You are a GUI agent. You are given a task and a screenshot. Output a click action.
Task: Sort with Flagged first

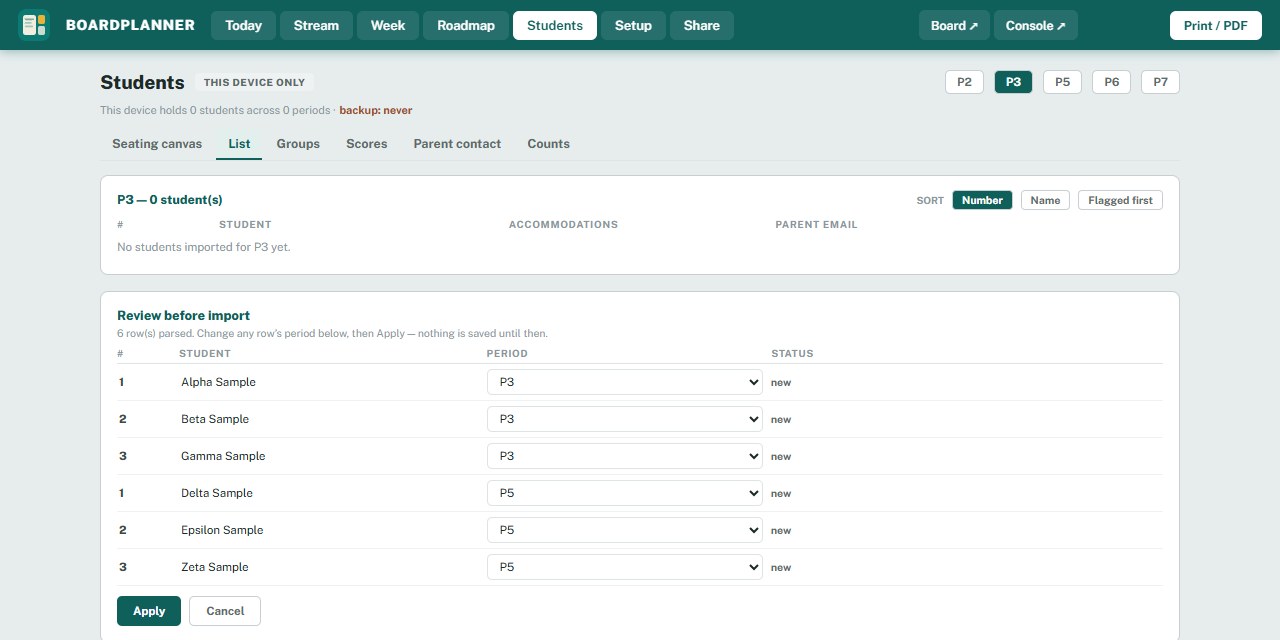1120,200
